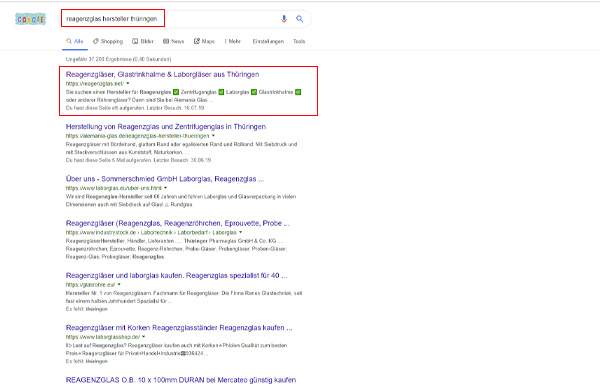Image resolution: width=600 pixels, height=384 pixels.
Task: Click the green check icon after Reagenzglas
Action: coord(176,92)
